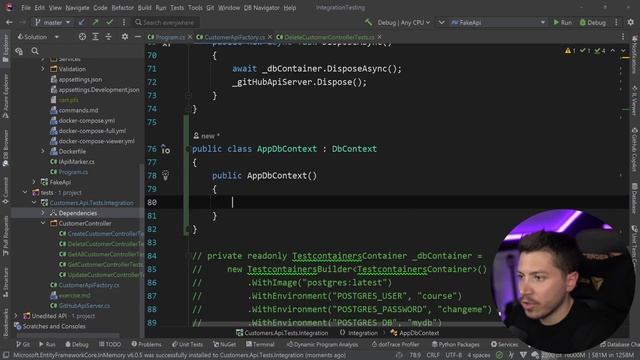Open the master branch dropdown
640x360 pixels.
(53, 22)
